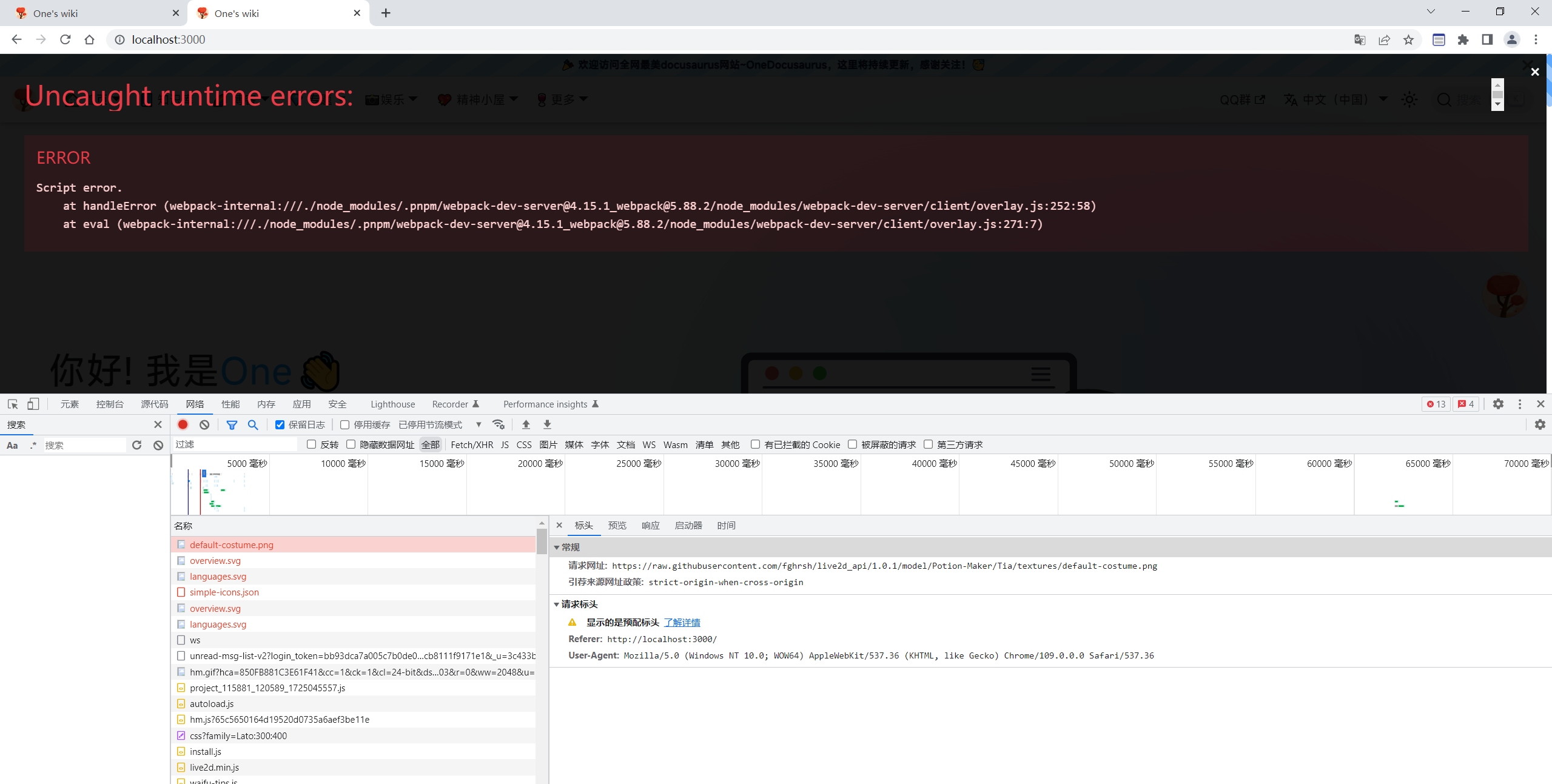This screenshot has height=784, width=1552.
Task: Check the 被屏蔽的请求 checkbox
Action: coord(852,444)
